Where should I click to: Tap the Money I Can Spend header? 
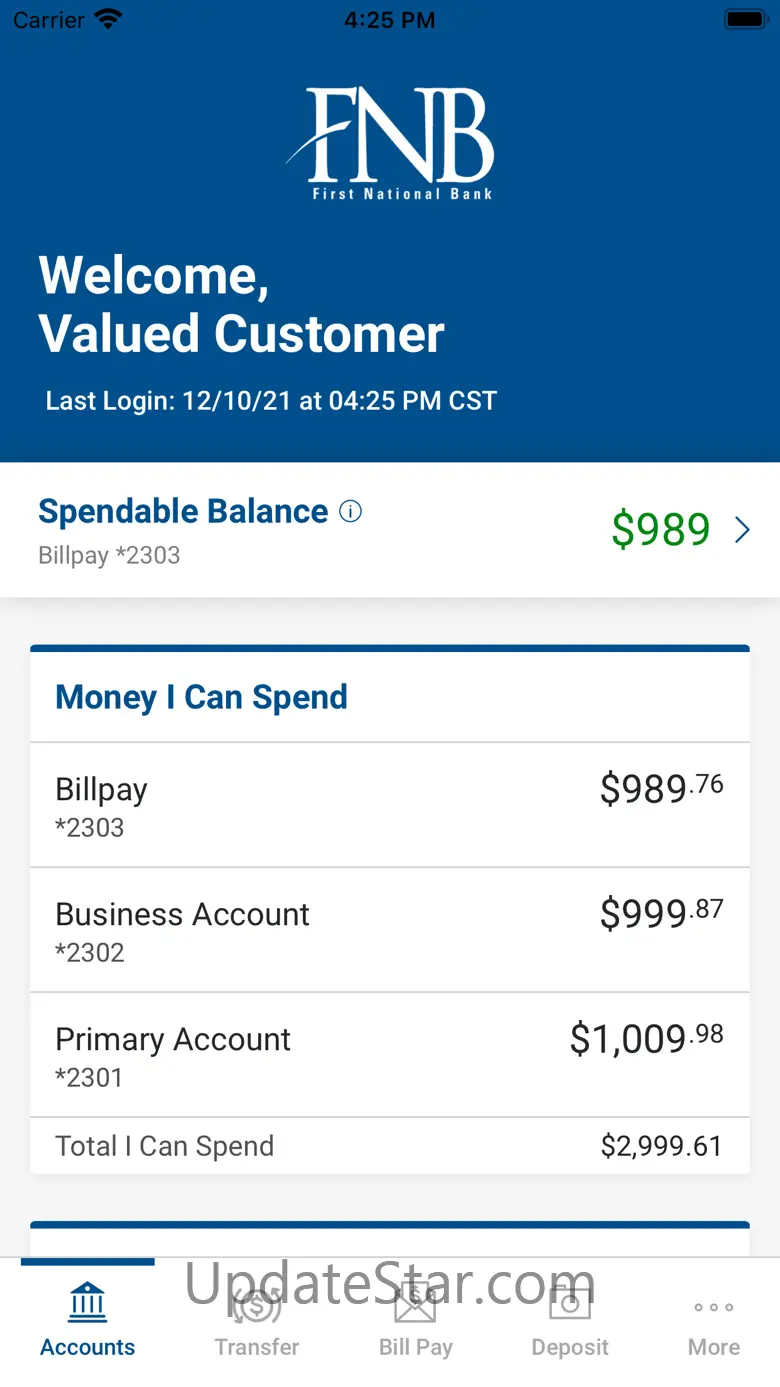[202, 697]
